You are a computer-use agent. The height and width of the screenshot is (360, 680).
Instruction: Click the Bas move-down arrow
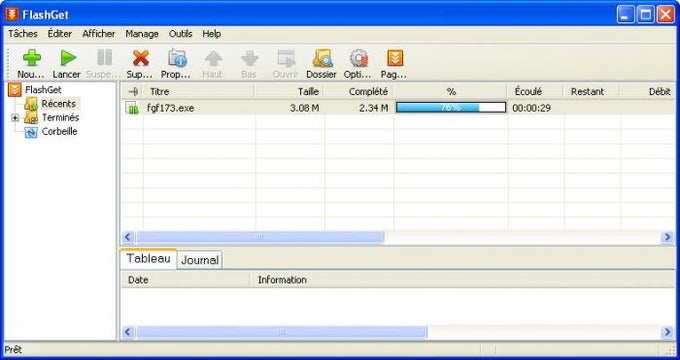[x=250, y=58]
